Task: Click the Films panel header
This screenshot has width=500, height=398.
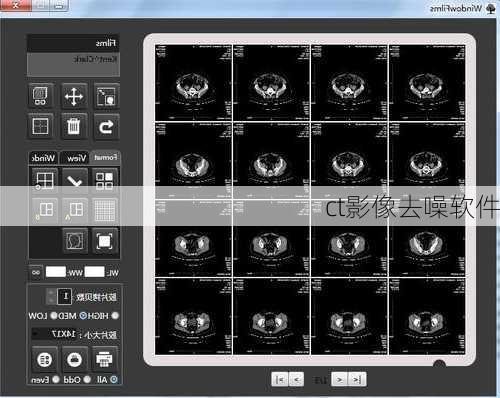Action: [73, 43]
